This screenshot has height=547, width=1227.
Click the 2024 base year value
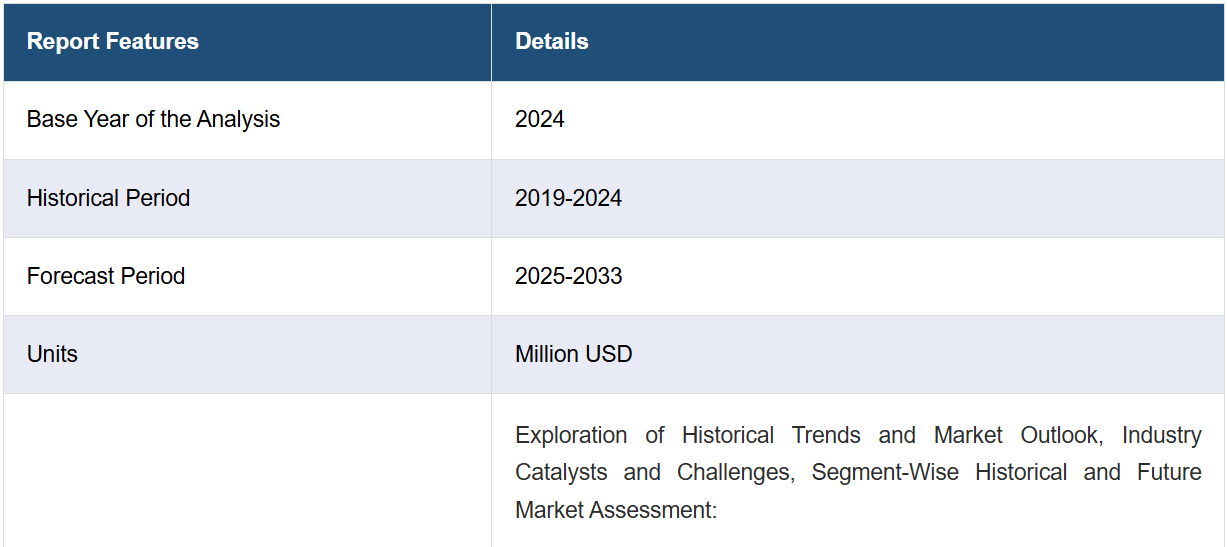point(540,119)
